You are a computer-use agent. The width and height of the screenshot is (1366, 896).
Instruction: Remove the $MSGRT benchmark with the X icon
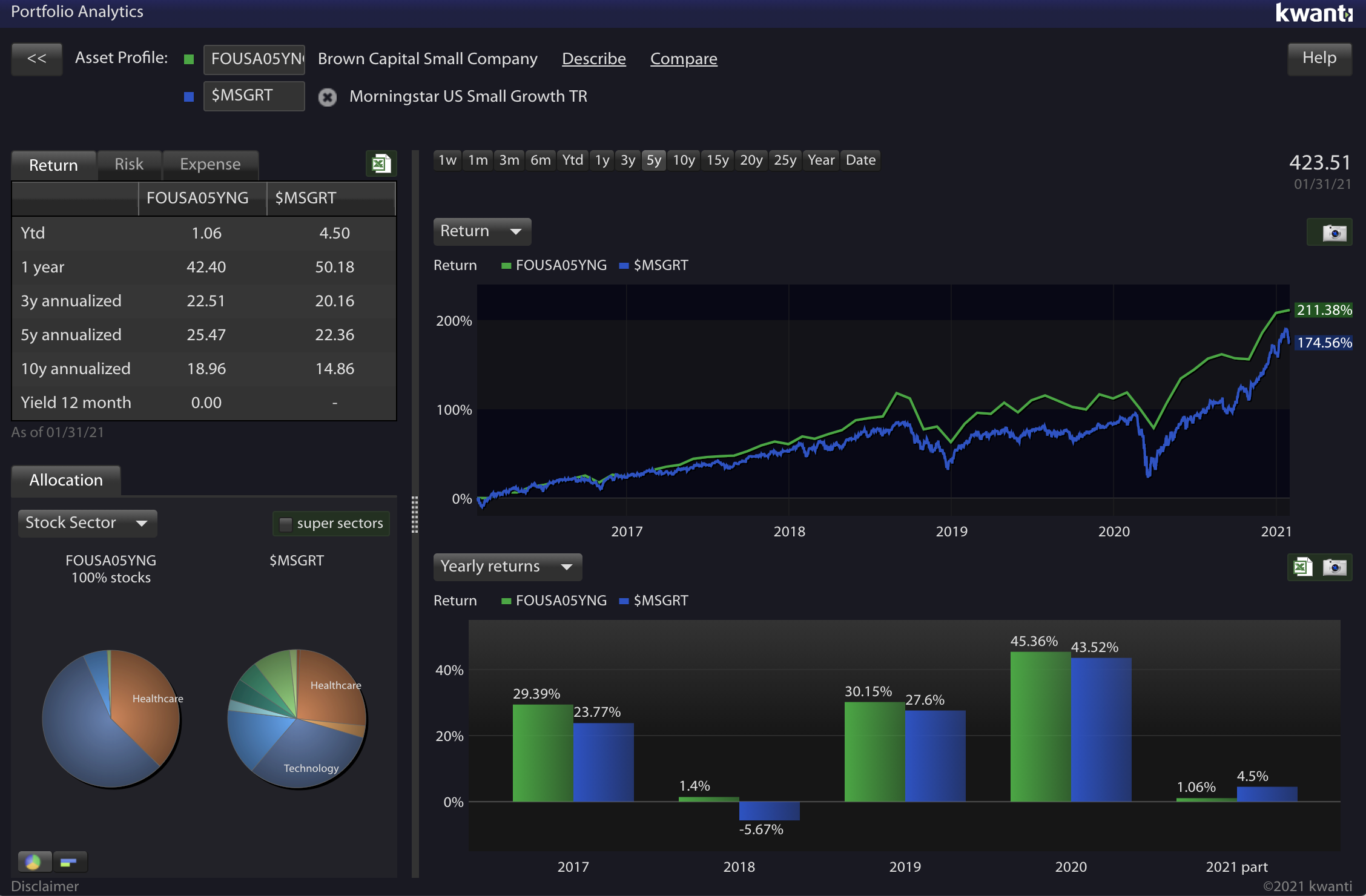tap(328, 97)
